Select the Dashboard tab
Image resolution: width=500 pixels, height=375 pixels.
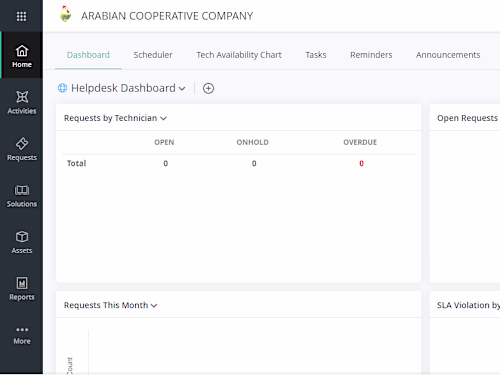88,55
